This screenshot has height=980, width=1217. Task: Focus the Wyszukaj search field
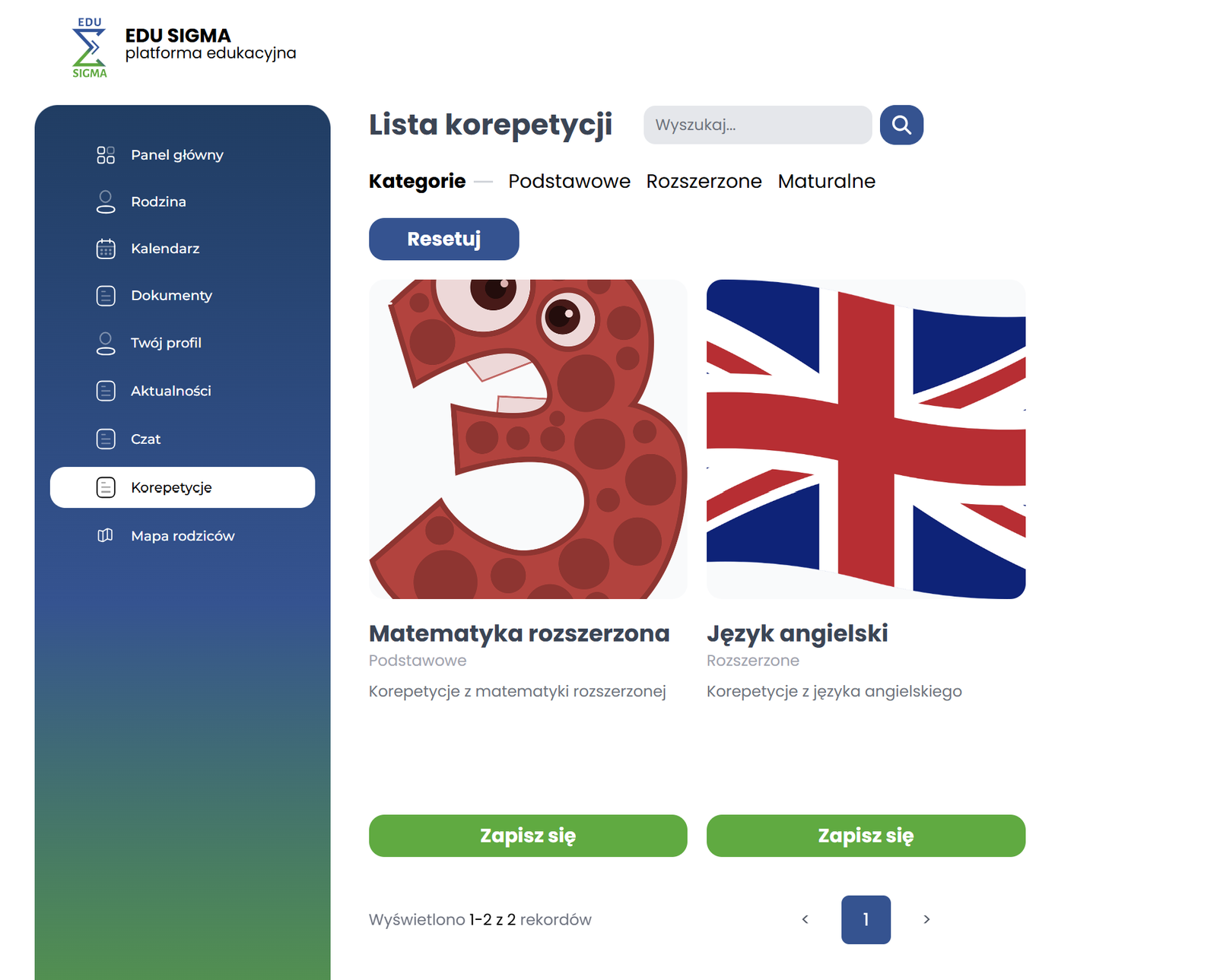[x=758, y=125]
